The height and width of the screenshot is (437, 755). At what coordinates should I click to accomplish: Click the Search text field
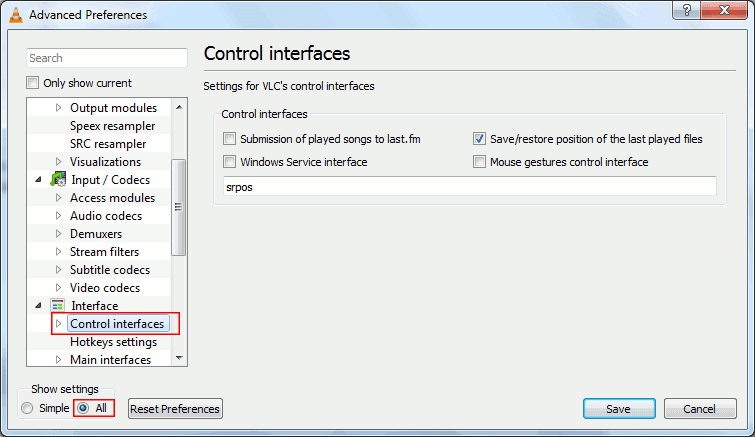(x=107, y=58)
